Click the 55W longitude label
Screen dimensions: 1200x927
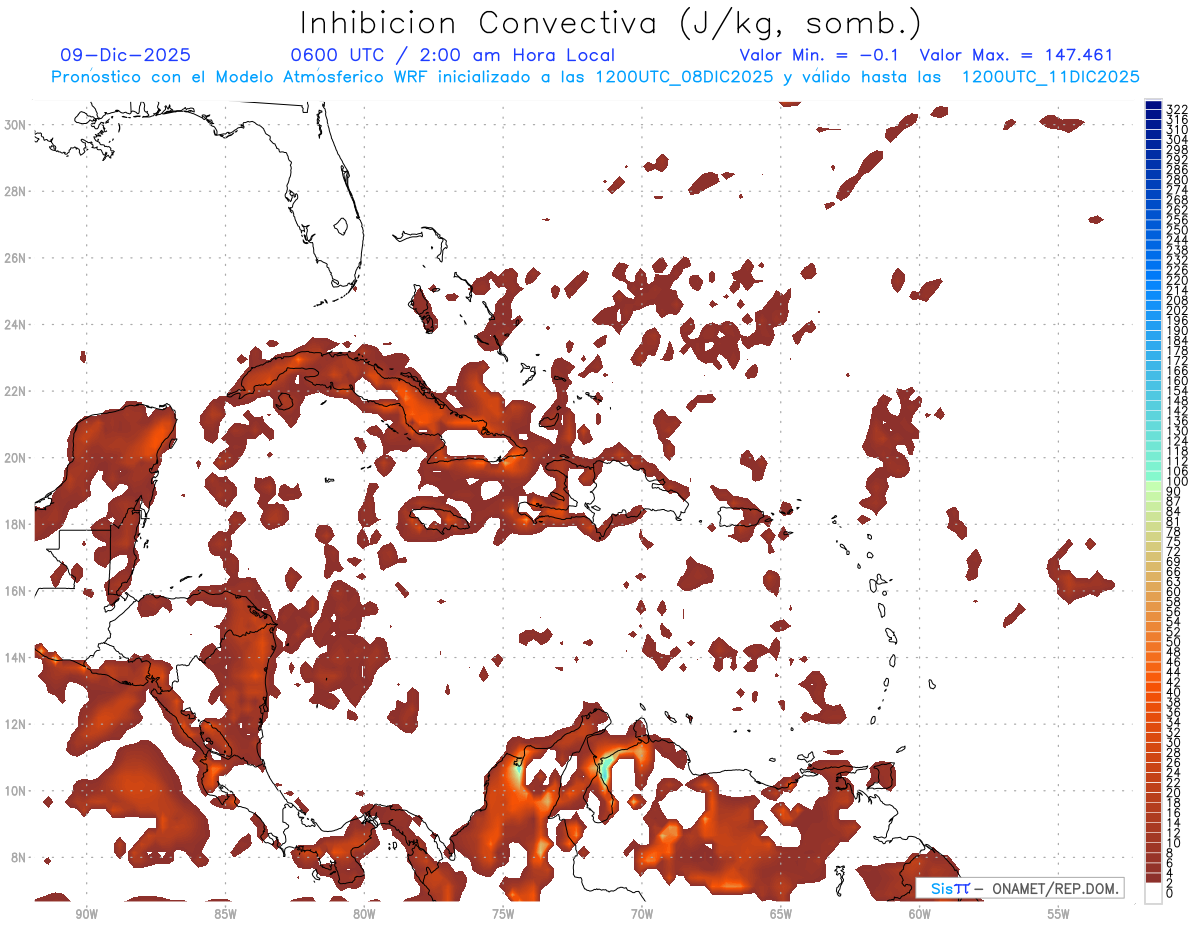coord(1059,914)
